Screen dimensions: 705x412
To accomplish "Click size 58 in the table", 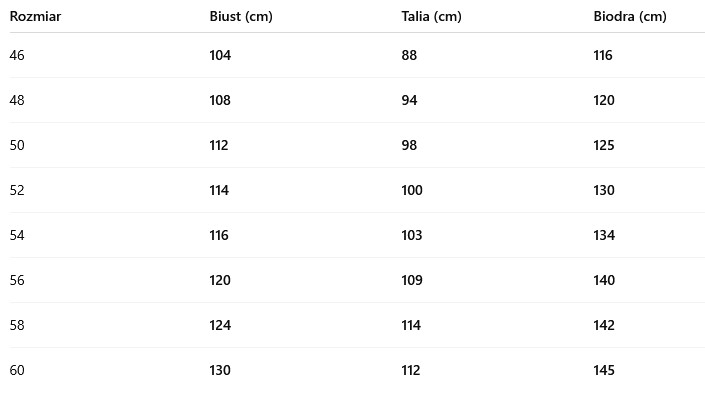I will (17, 326).
